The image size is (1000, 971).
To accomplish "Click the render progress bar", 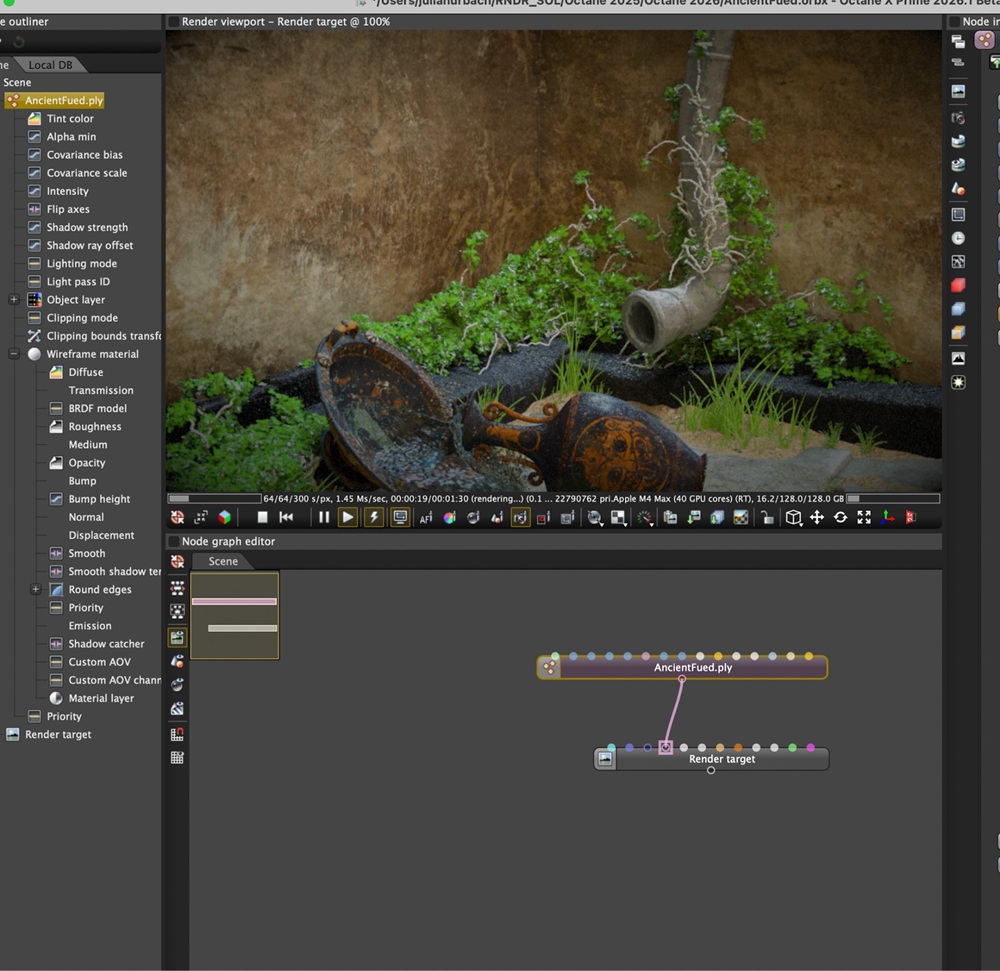I will tap(214, 498).
